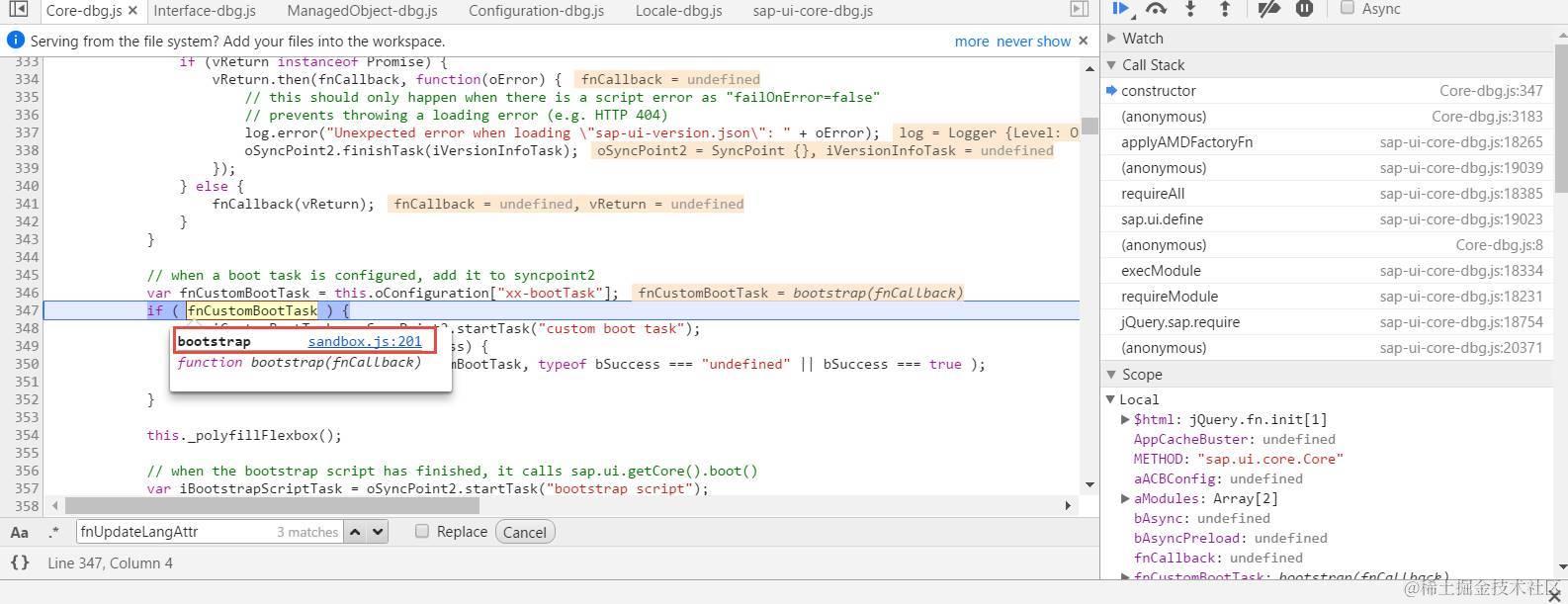The height and width of the screenshot is (604, 1568).
Task: Deactivate breakpoints icon
Action: [x=1269, y=9]
